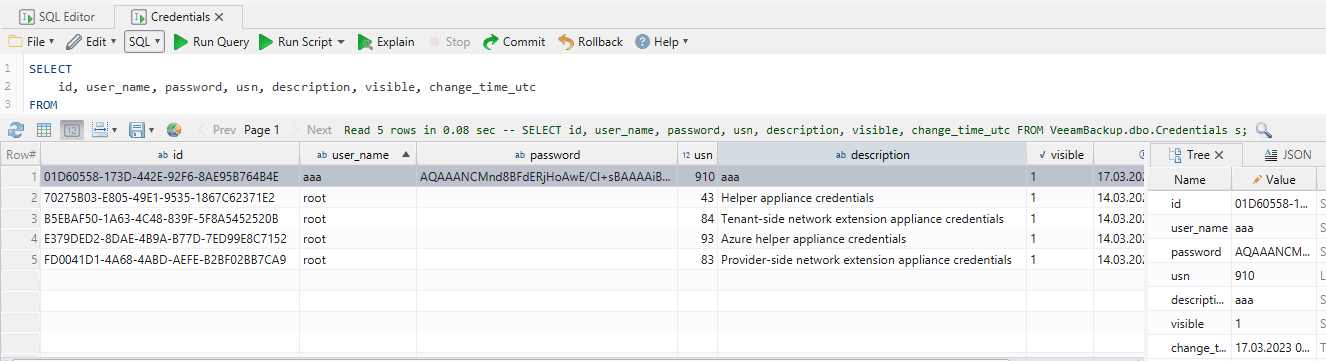The width and height of the screenshot is (1326, 361).
Task: Sort by the id column header
Action: coord(170,155)
